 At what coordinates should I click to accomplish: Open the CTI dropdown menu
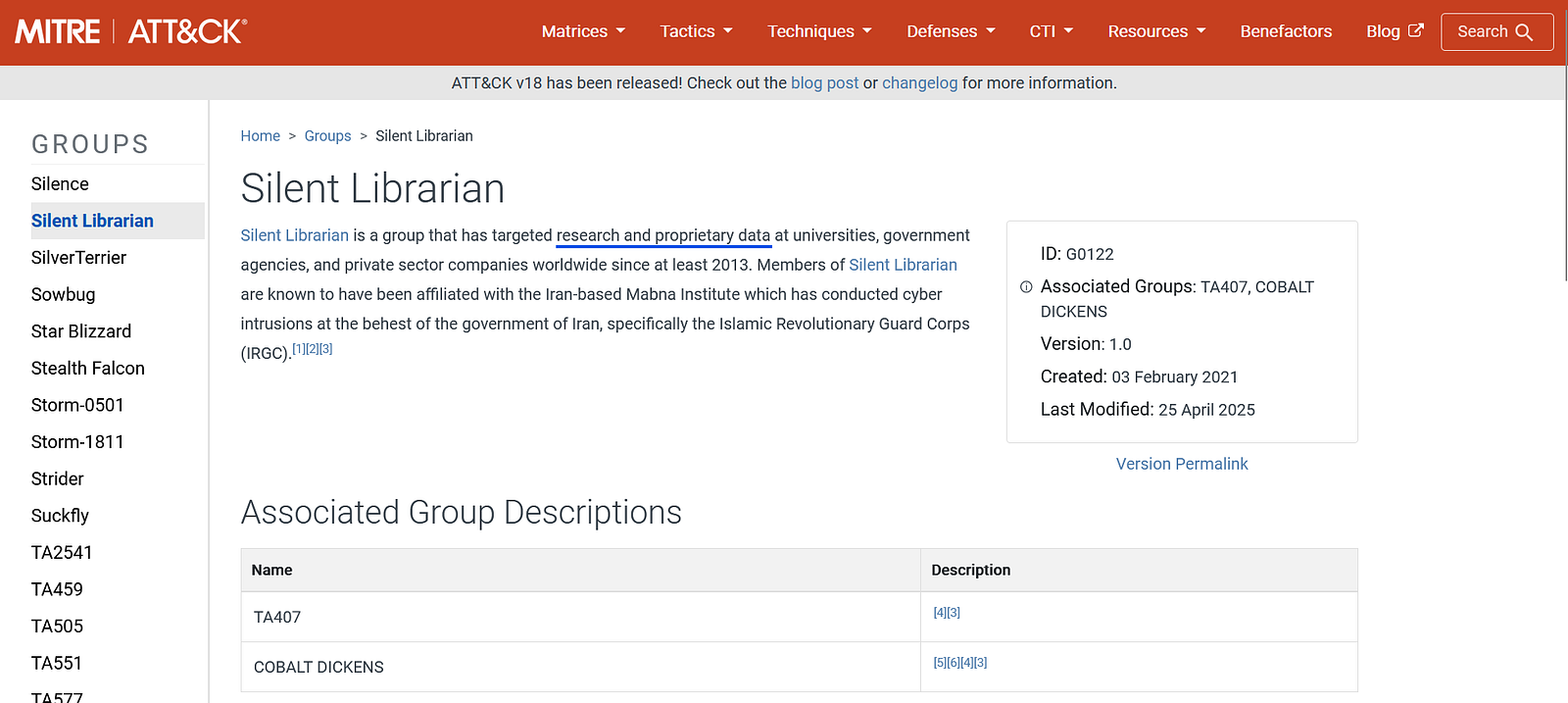click(x=1052, y=31)
